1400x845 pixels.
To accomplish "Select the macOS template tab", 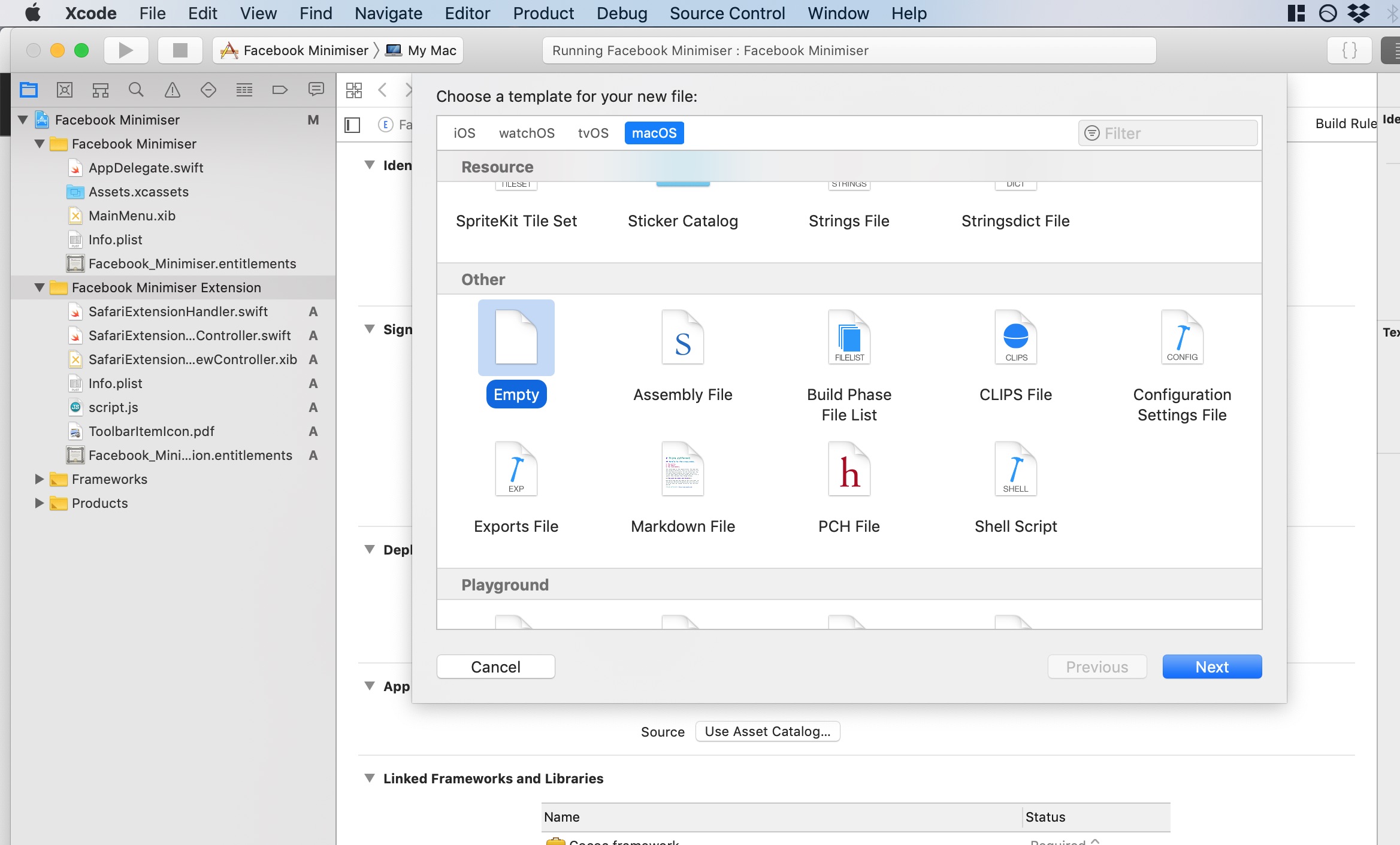I will pos(653,132).
